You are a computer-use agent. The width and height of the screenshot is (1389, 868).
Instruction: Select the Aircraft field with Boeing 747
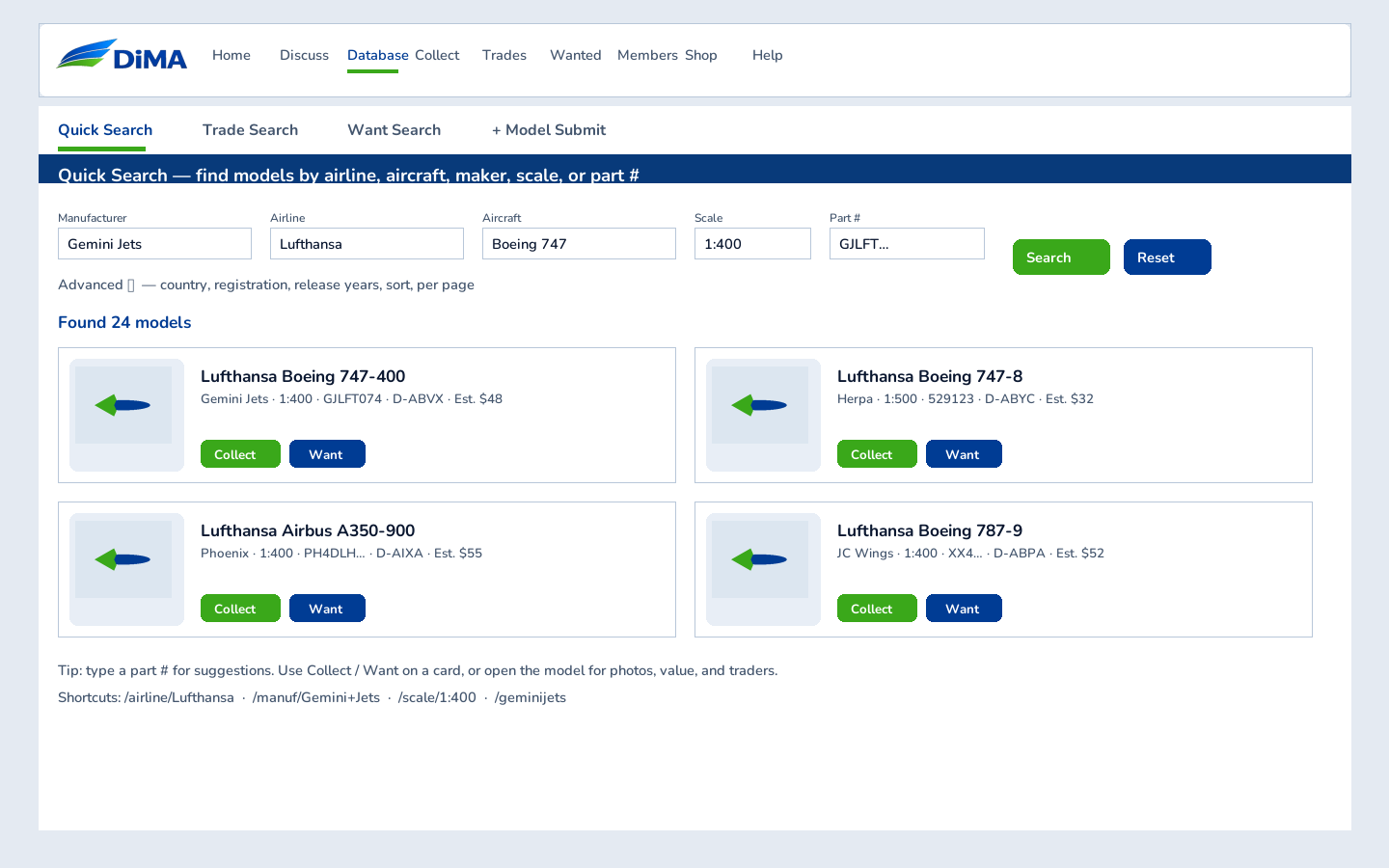click(x=579, y=244)
